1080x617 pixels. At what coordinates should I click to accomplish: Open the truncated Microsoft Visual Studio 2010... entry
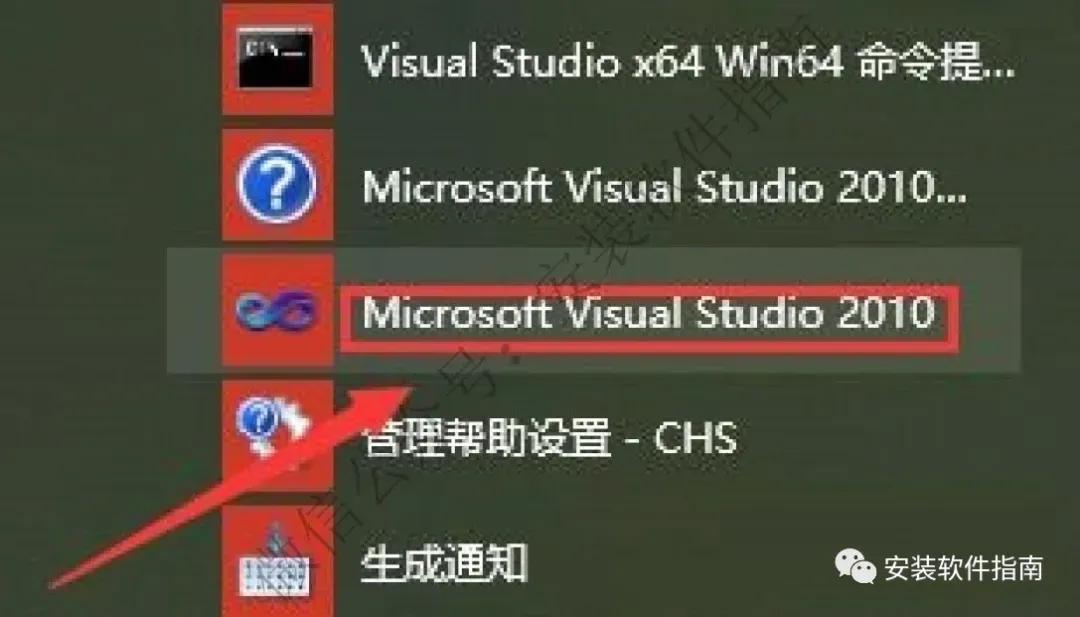[x=664, y=186]
